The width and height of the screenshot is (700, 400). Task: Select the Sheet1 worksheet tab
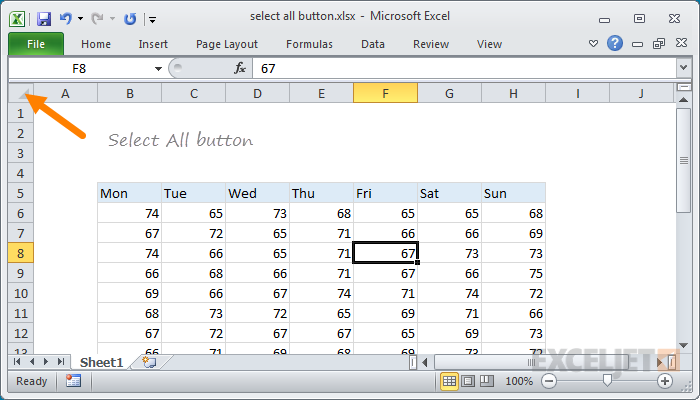(x=100, y=362)
